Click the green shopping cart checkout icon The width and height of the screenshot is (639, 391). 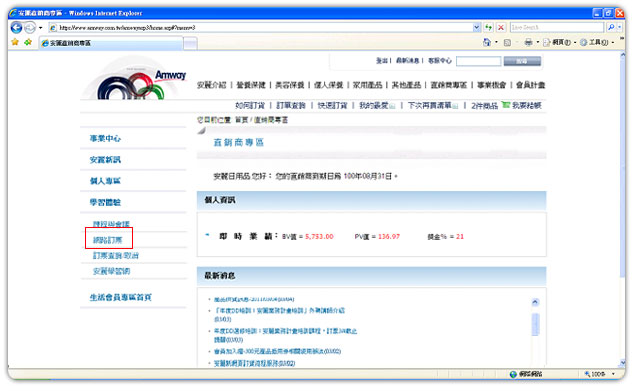505,105
